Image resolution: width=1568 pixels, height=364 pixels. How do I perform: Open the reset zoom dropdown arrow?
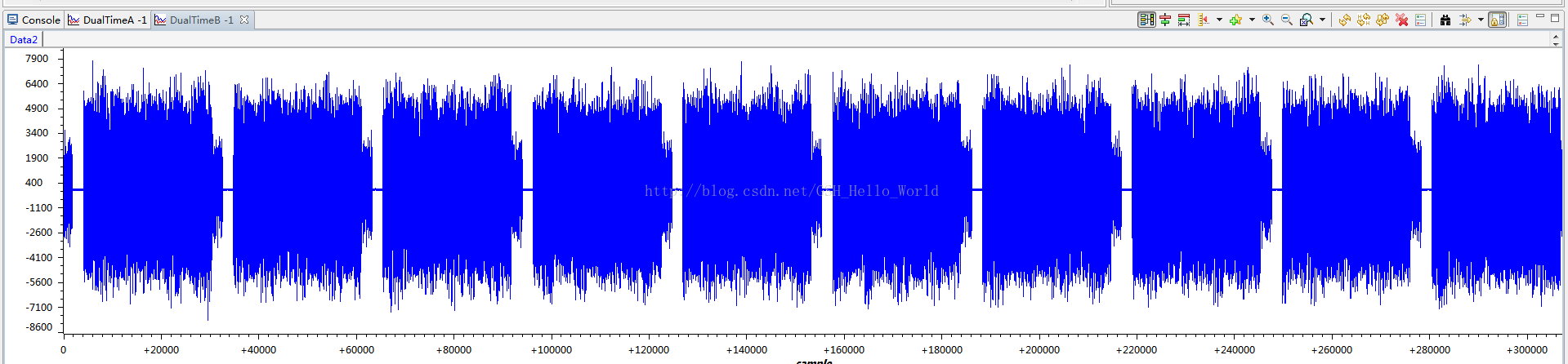tap(1322, 20)
